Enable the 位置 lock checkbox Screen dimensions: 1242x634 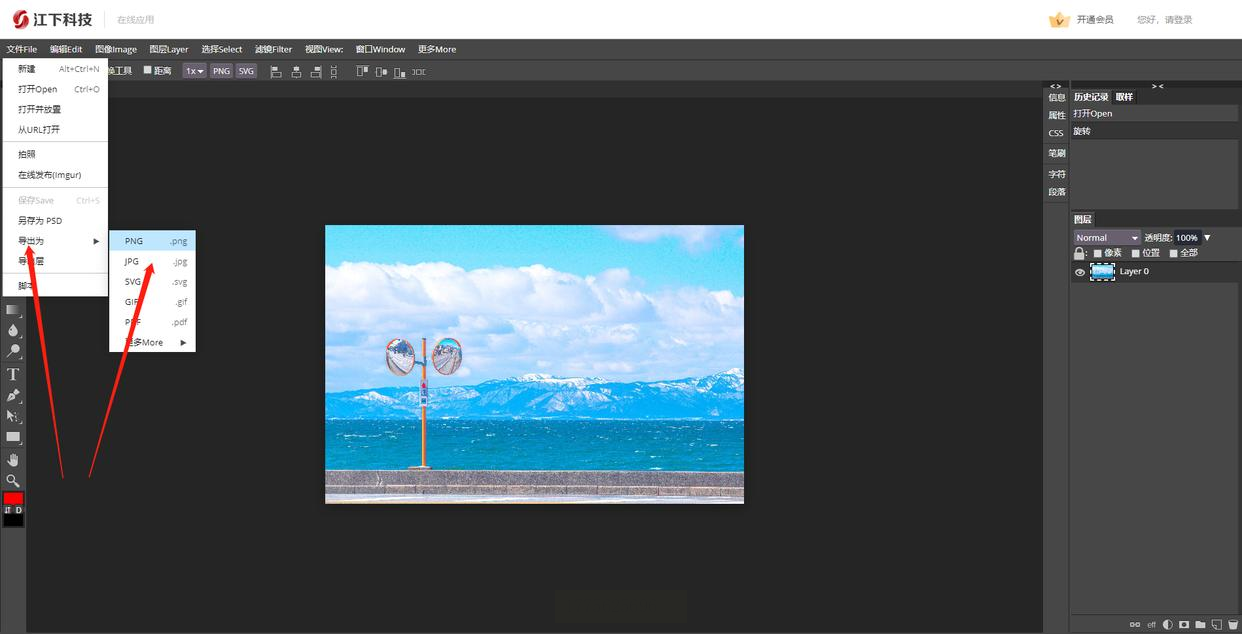pyautogui.click(x=1136, y=253)
